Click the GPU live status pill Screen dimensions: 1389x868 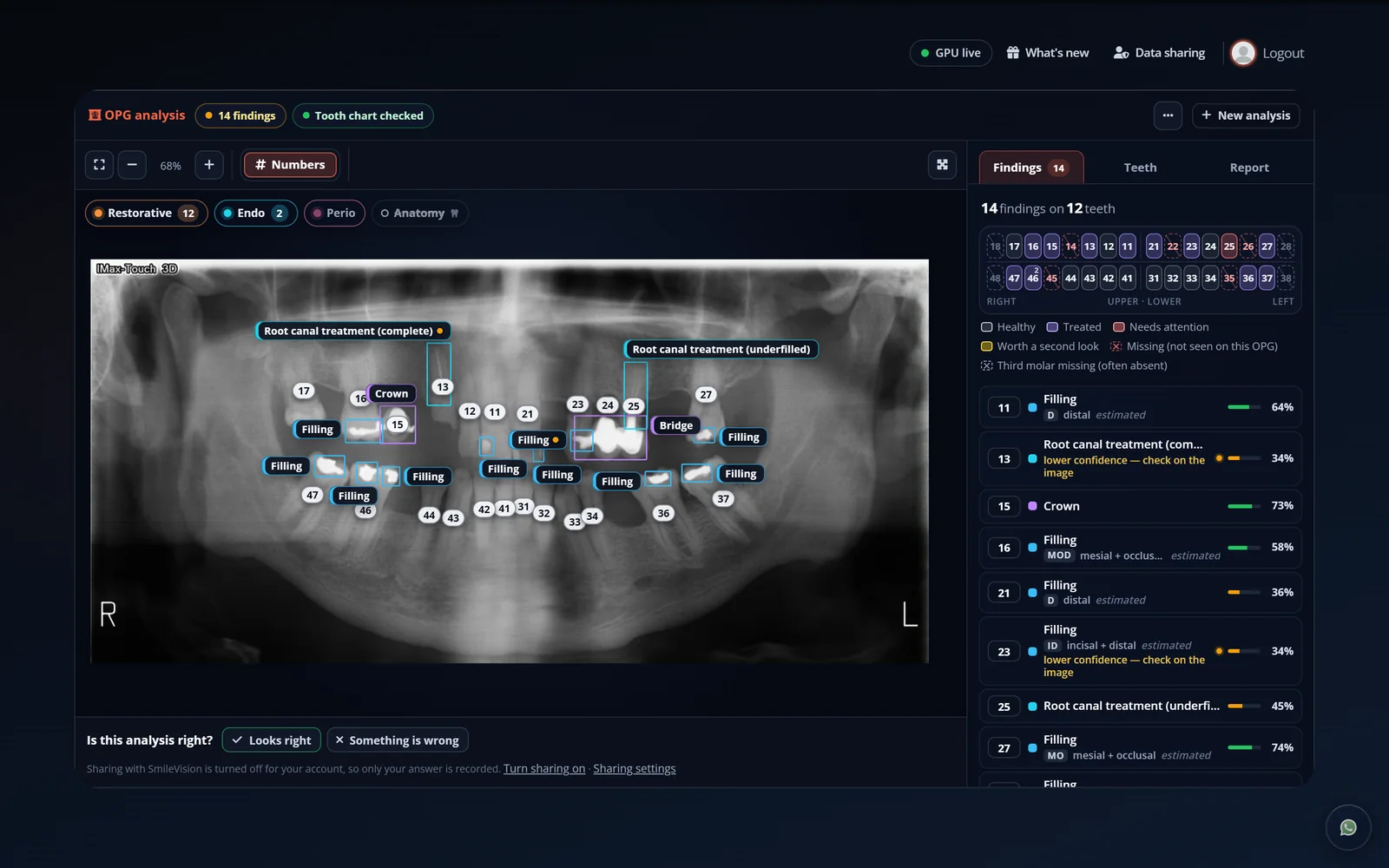click(x=951, y=53)
